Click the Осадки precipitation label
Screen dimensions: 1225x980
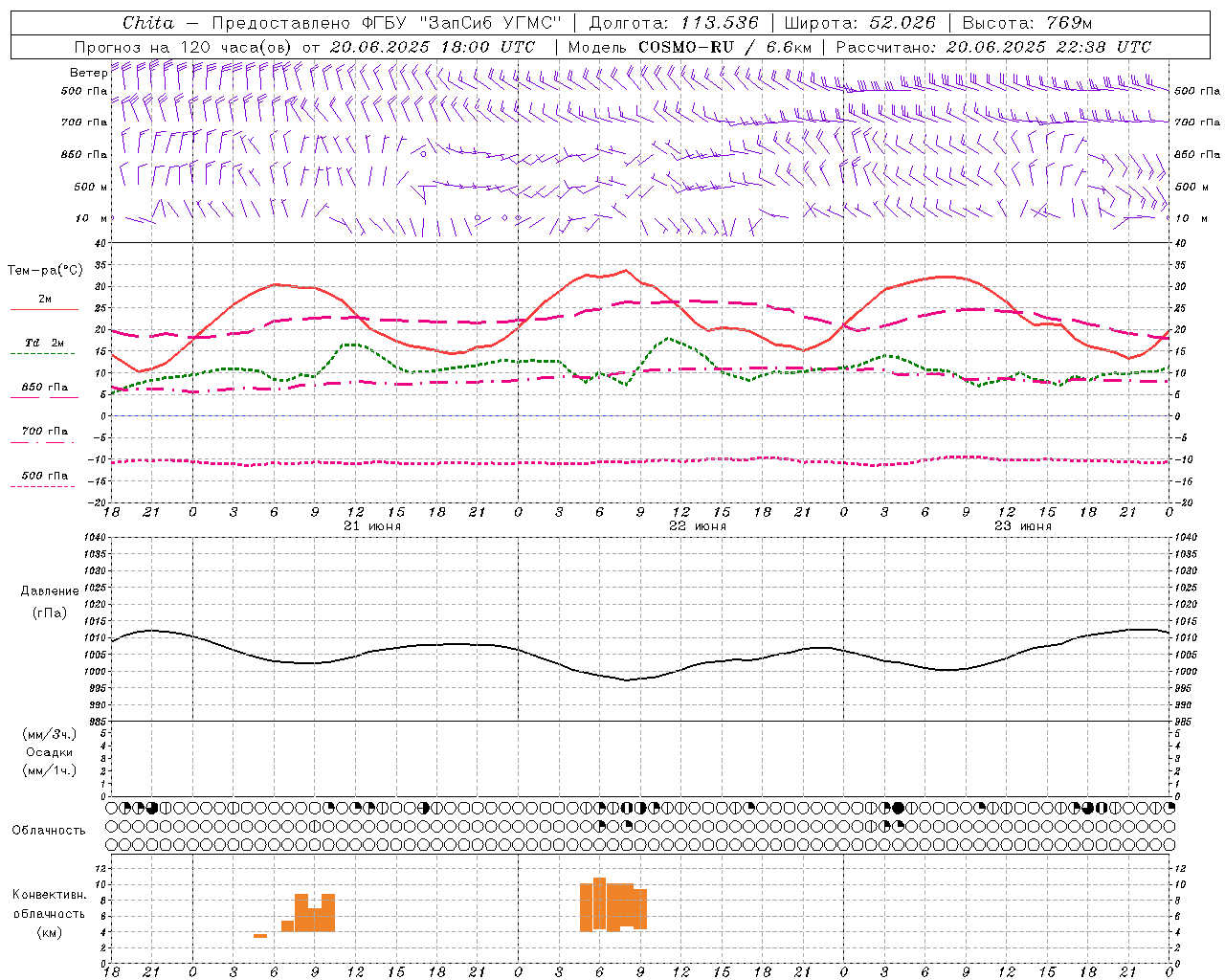coord(50,752)
